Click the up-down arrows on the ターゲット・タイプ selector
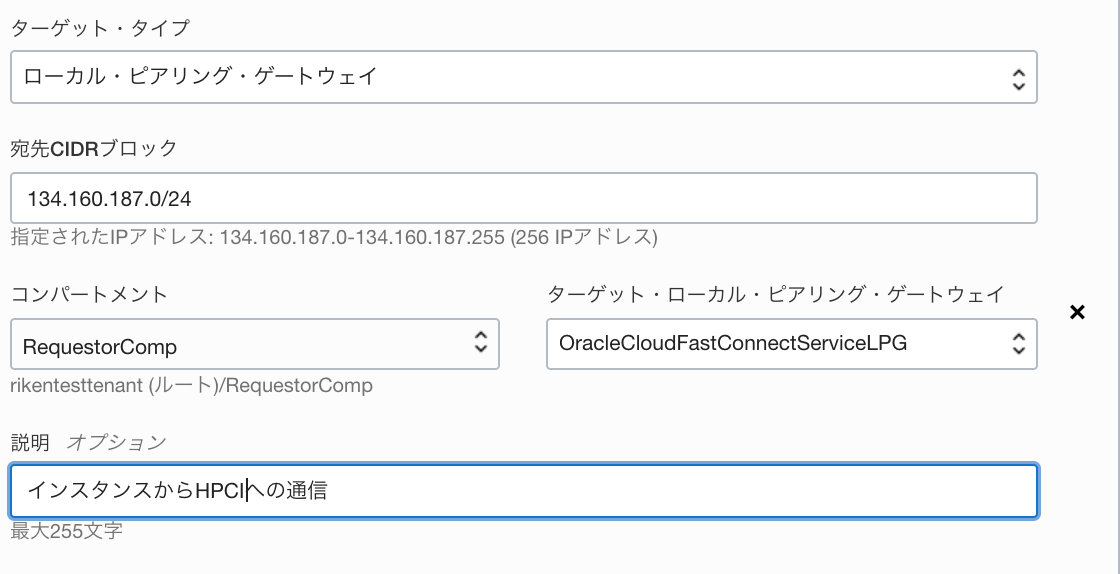Viewport: 1120px width, 574px height. pos(1019,77)
